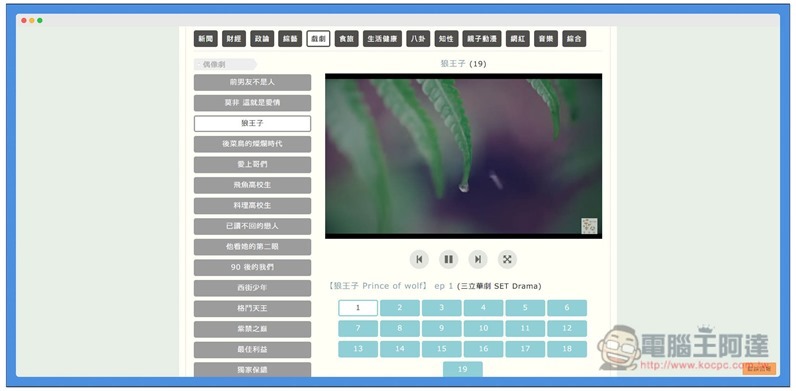Choose the 前男友不是人 drama
Viewport: 796px width, 391px height.
[x=252, y=82]
